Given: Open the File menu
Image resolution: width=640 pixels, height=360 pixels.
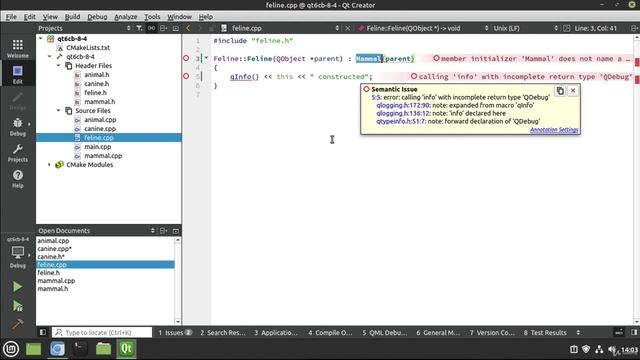Looking at the screenshot, I should pyautogui.click(x=11, y=17).
